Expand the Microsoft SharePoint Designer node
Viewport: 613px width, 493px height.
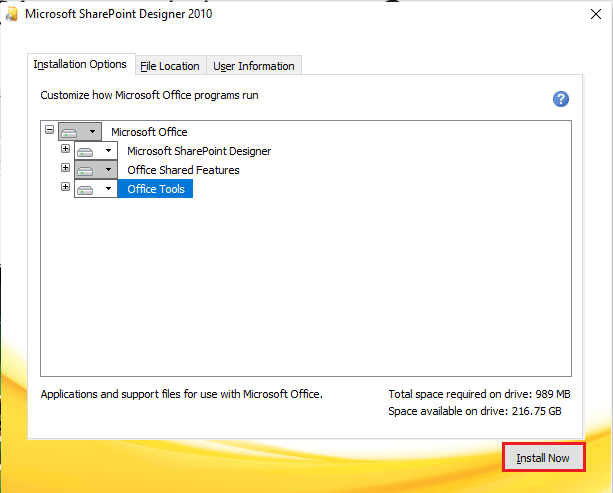66,149
